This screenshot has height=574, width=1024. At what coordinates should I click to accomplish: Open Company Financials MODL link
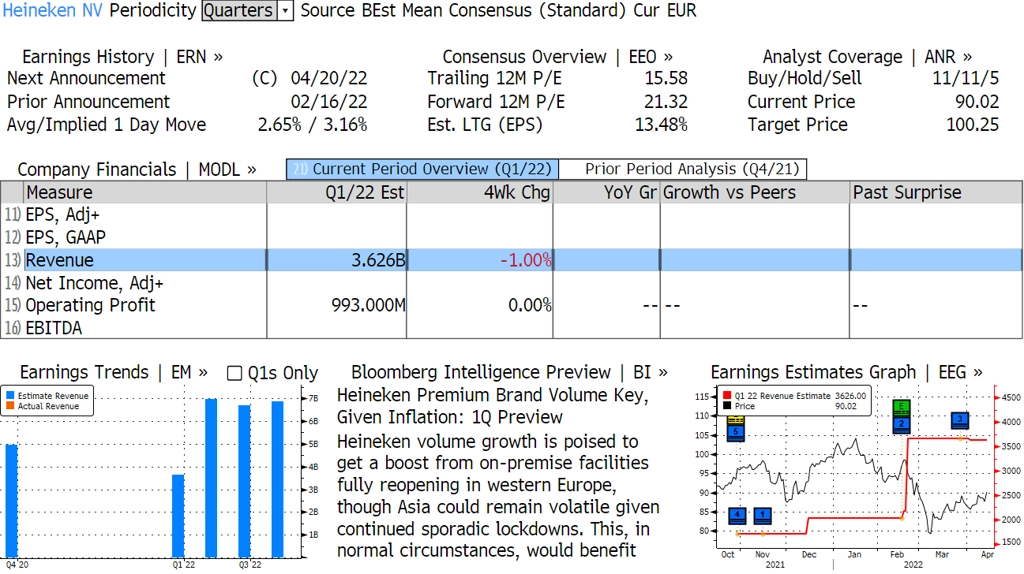pos(136,170)
